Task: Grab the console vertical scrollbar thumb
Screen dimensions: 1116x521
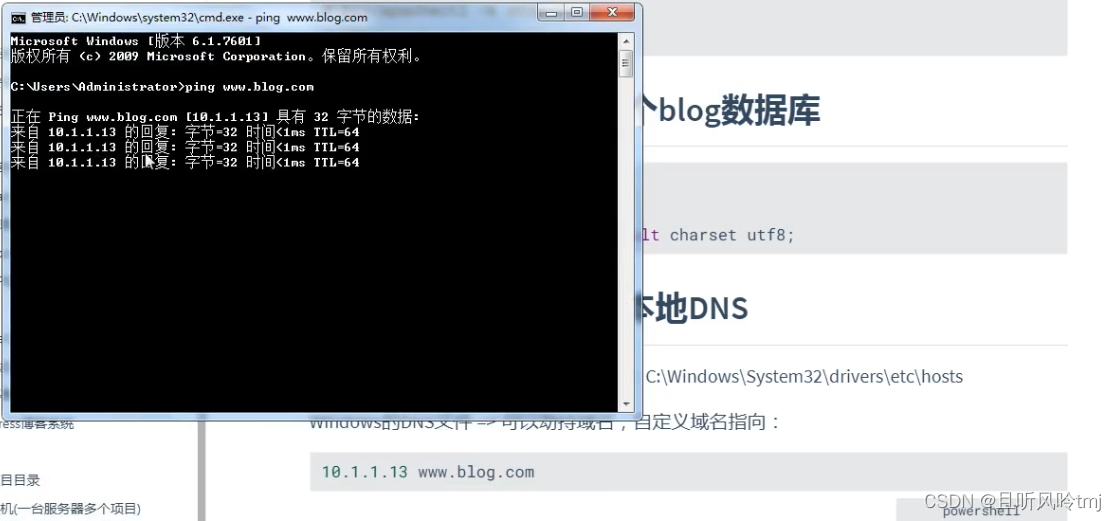Action: pos(626,63)
